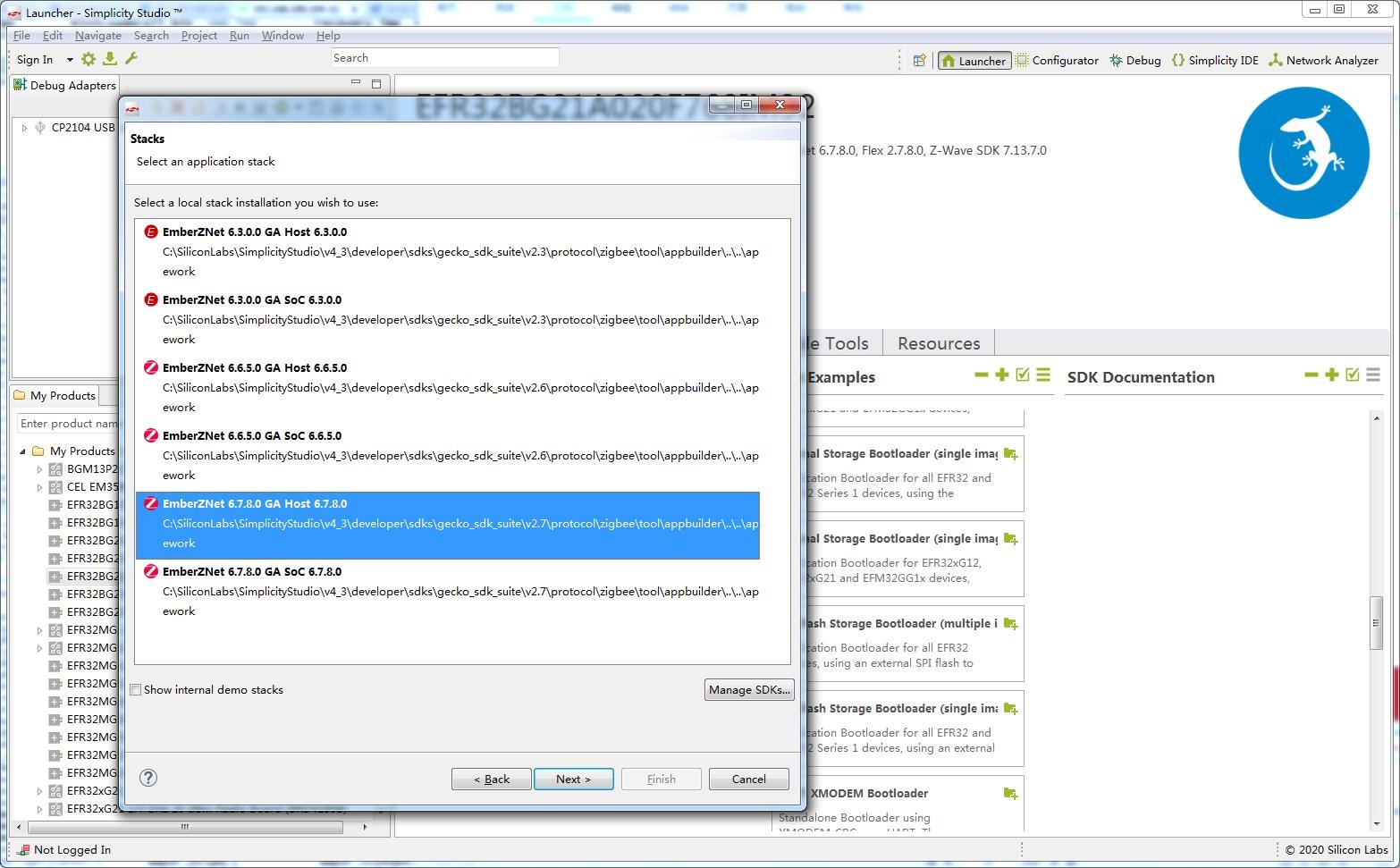Screen dimensions: 1400x868
Task: Add multiple-image flash Storage Bootloader project icon
Action: coord(1010,624)
